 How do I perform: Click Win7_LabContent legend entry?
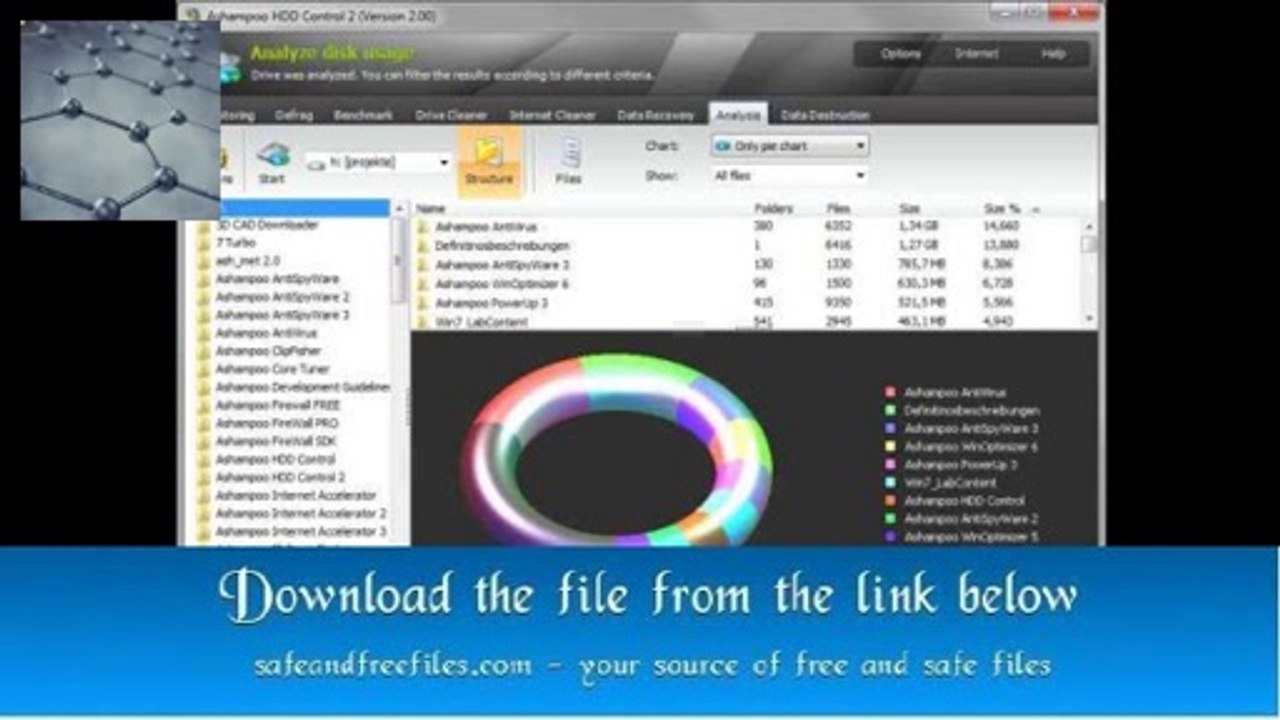950,483
